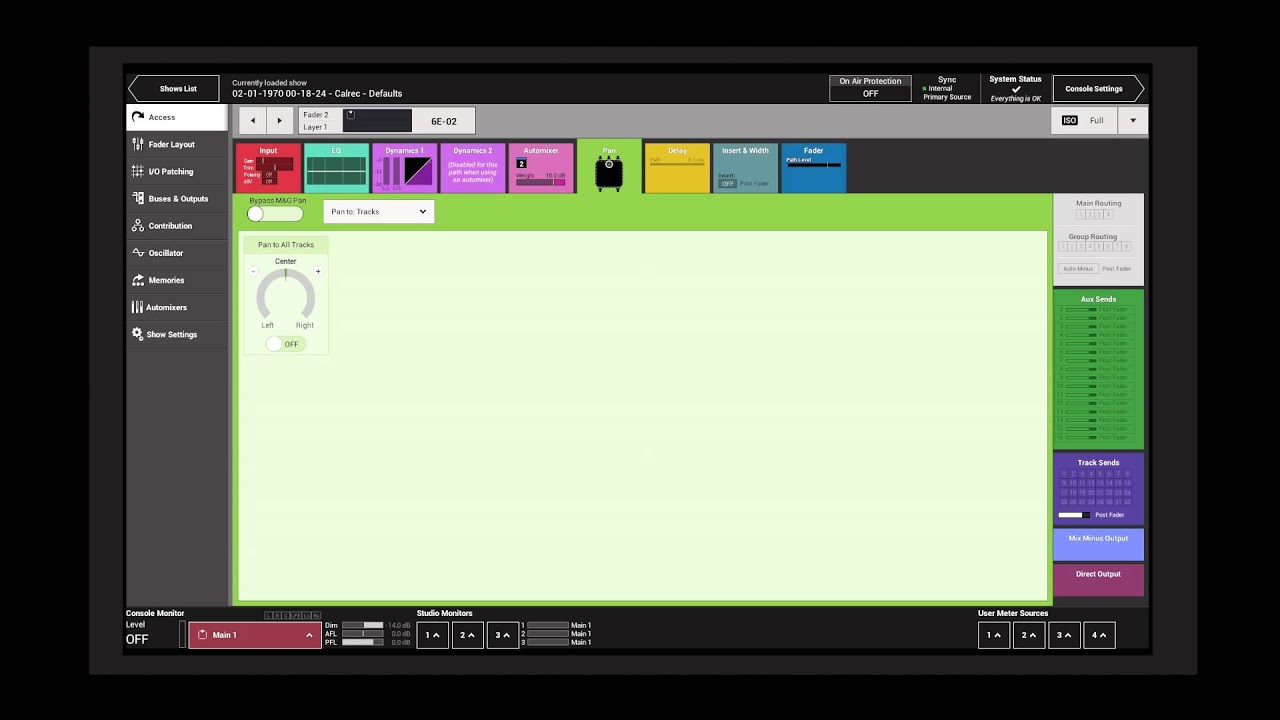The image size is (1280, 720).
Task: Go to next fader path arrow
Action: (x=279, y=121)
